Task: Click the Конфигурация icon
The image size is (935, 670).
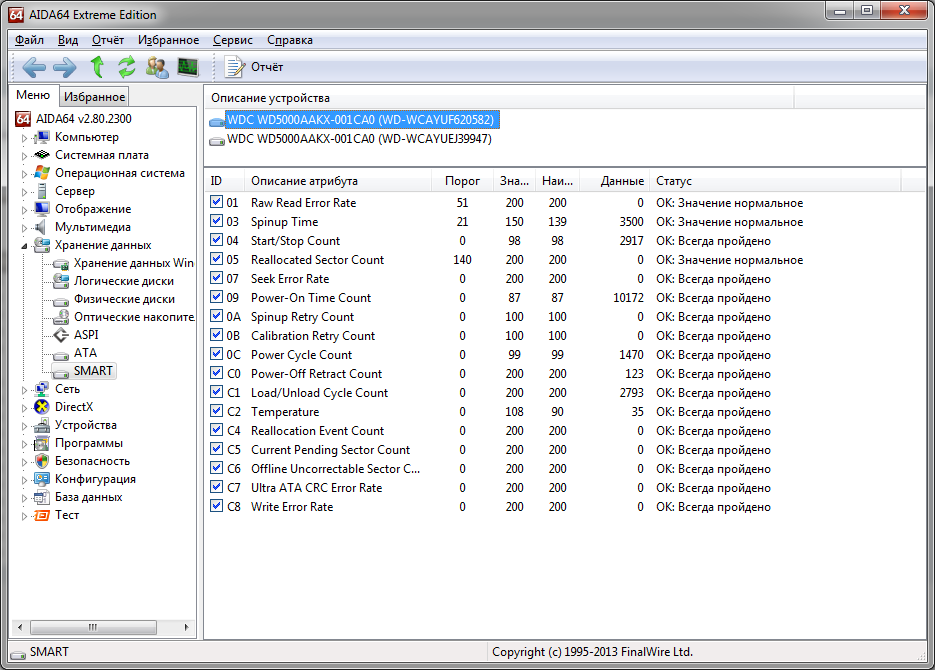Action: (x=41, y=479)
